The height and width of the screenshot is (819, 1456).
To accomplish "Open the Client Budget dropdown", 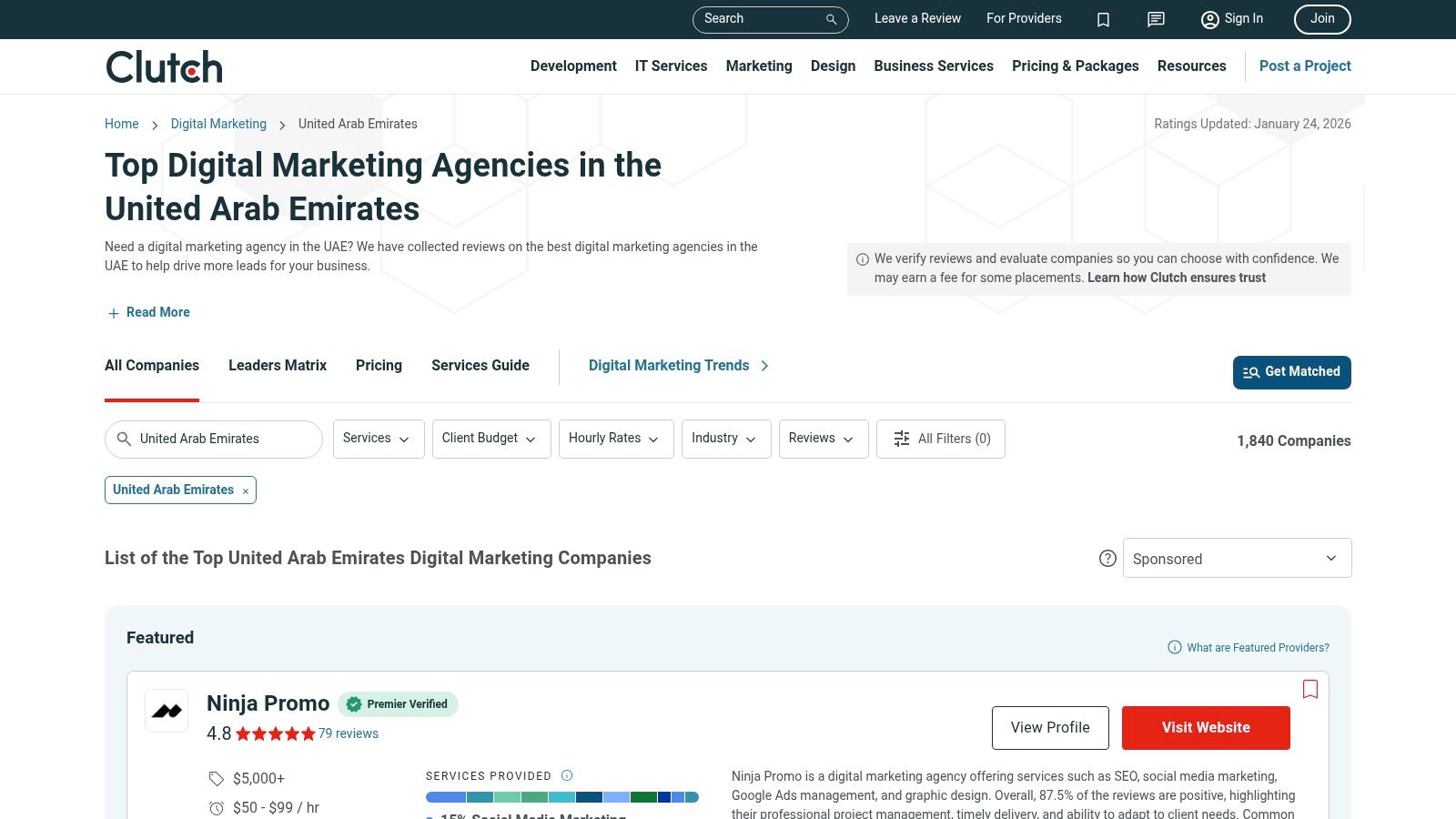I will [490, 439].
